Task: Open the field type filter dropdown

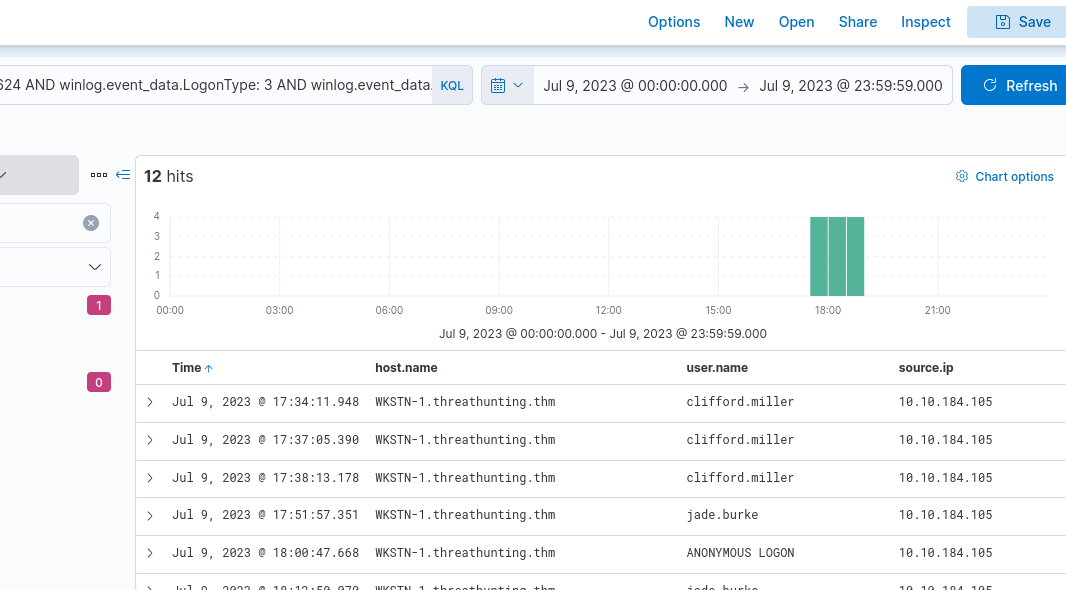Action: point(95,267)
